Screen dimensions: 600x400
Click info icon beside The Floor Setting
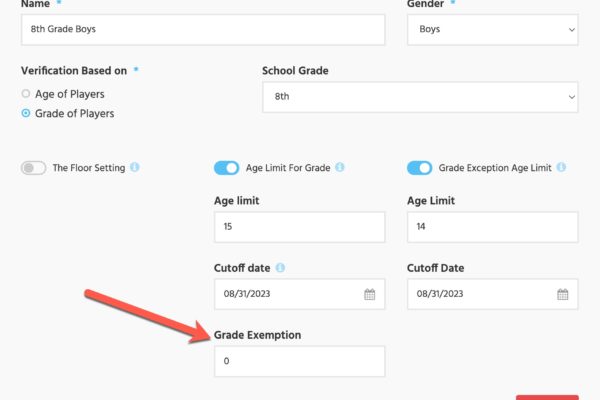[135, 167]
